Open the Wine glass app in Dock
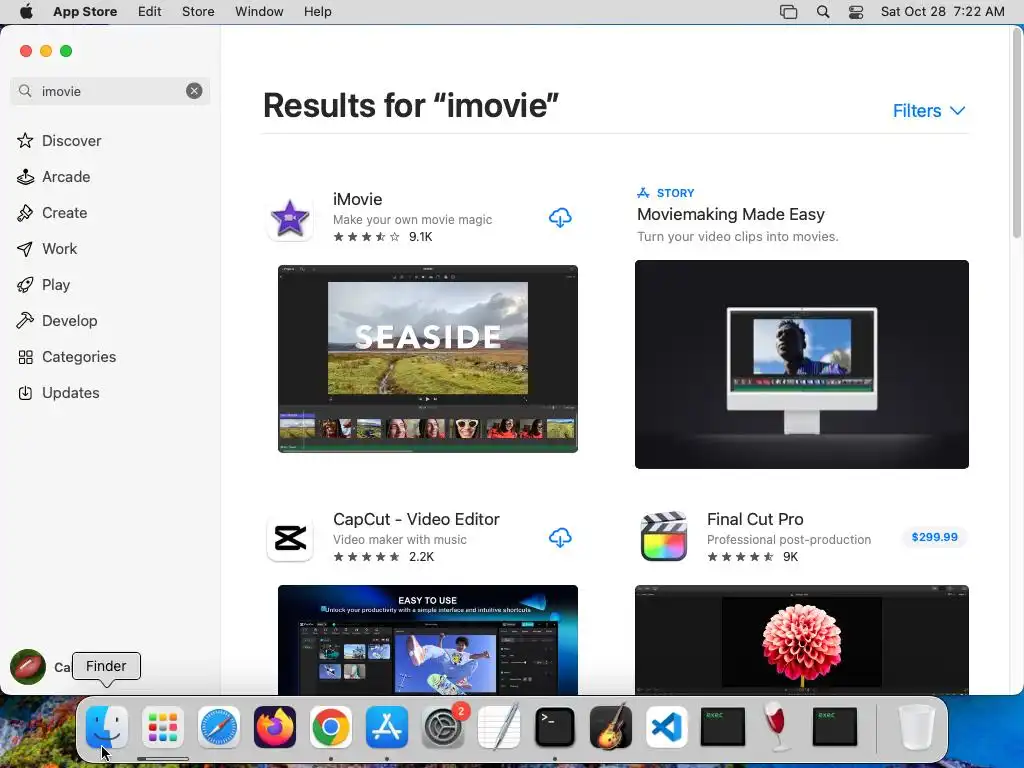The height and width of the screenshot is (768, 1024). (777, 727)
